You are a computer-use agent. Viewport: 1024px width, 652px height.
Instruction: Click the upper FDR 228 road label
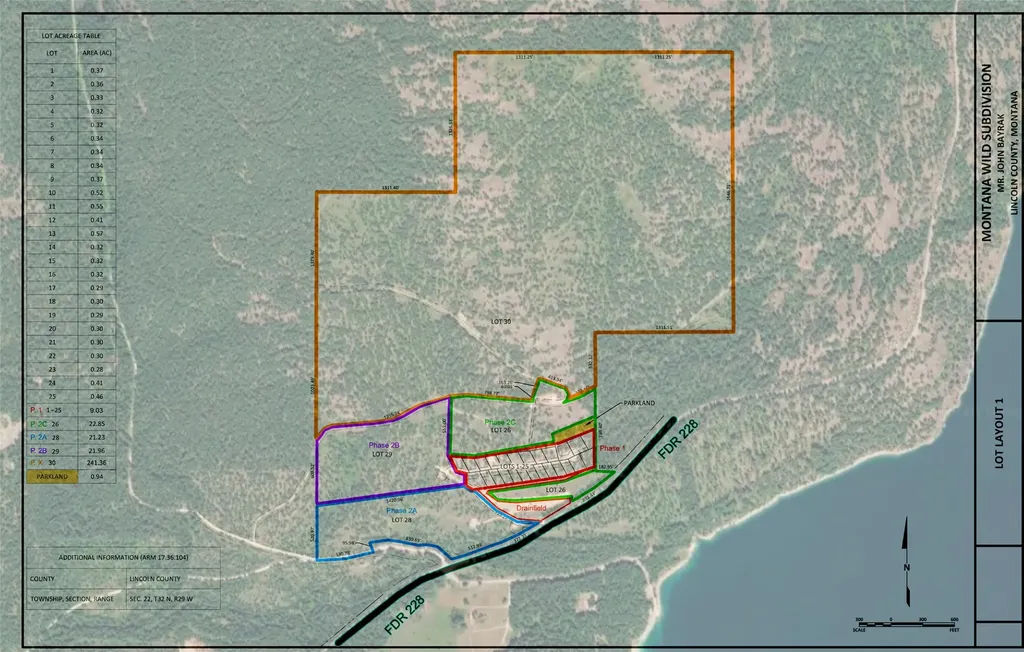pyautogui.click(x=678, y=440)
